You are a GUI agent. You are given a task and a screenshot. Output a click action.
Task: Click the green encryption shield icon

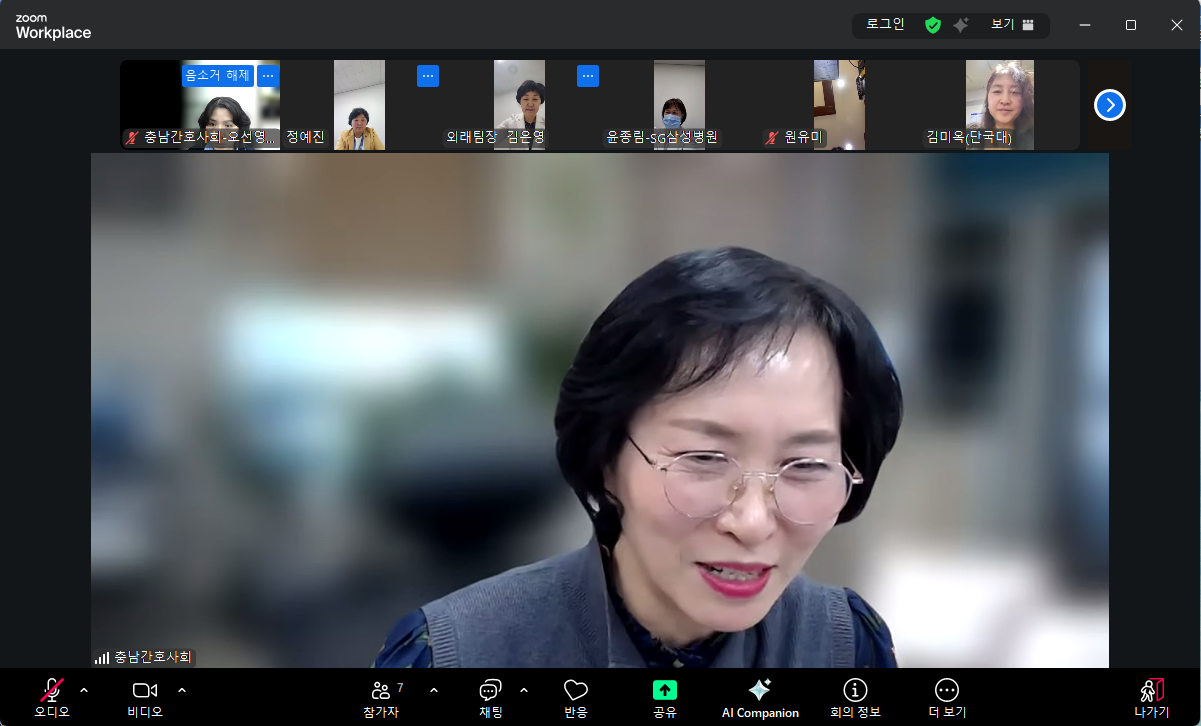pos(933,25)
